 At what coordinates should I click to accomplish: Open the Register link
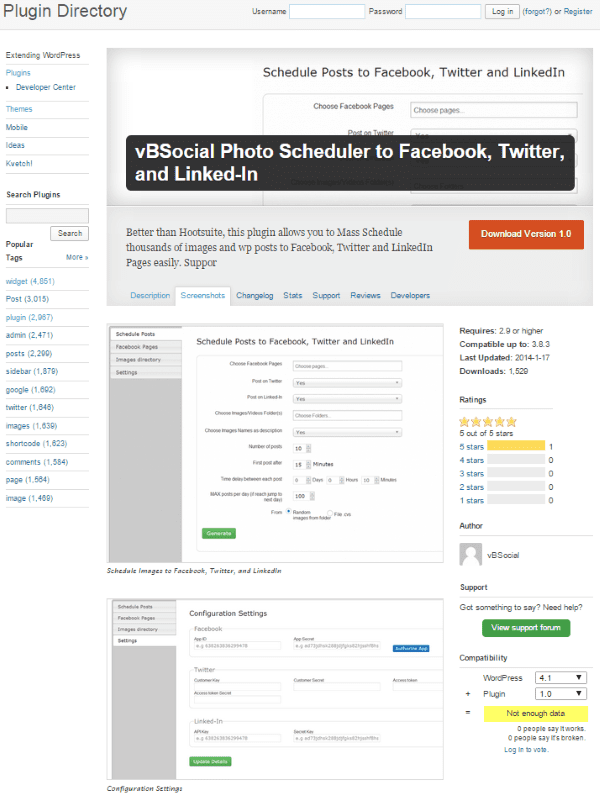578,12
